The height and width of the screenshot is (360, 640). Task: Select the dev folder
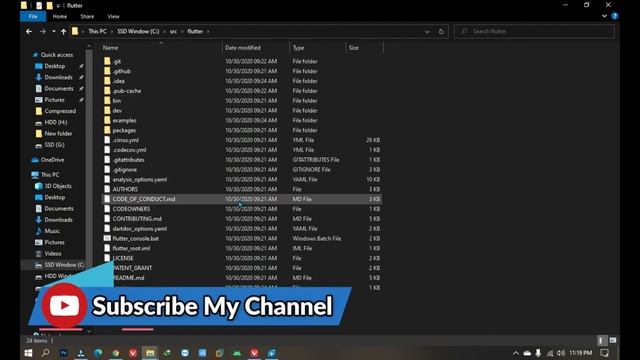point(117,110)
